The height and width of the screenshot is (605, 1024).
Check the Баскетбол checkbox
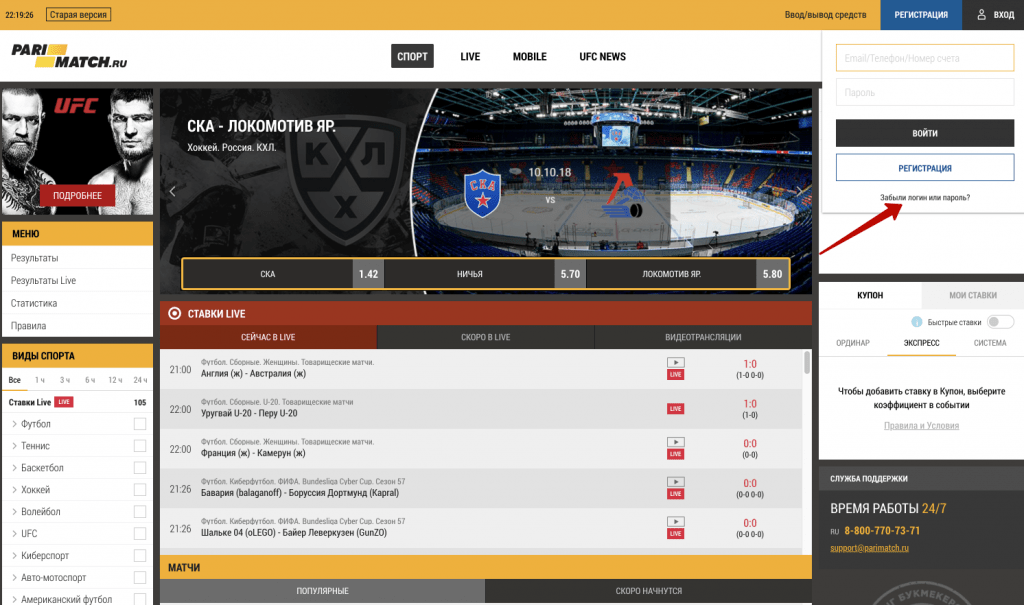point(140,468)
